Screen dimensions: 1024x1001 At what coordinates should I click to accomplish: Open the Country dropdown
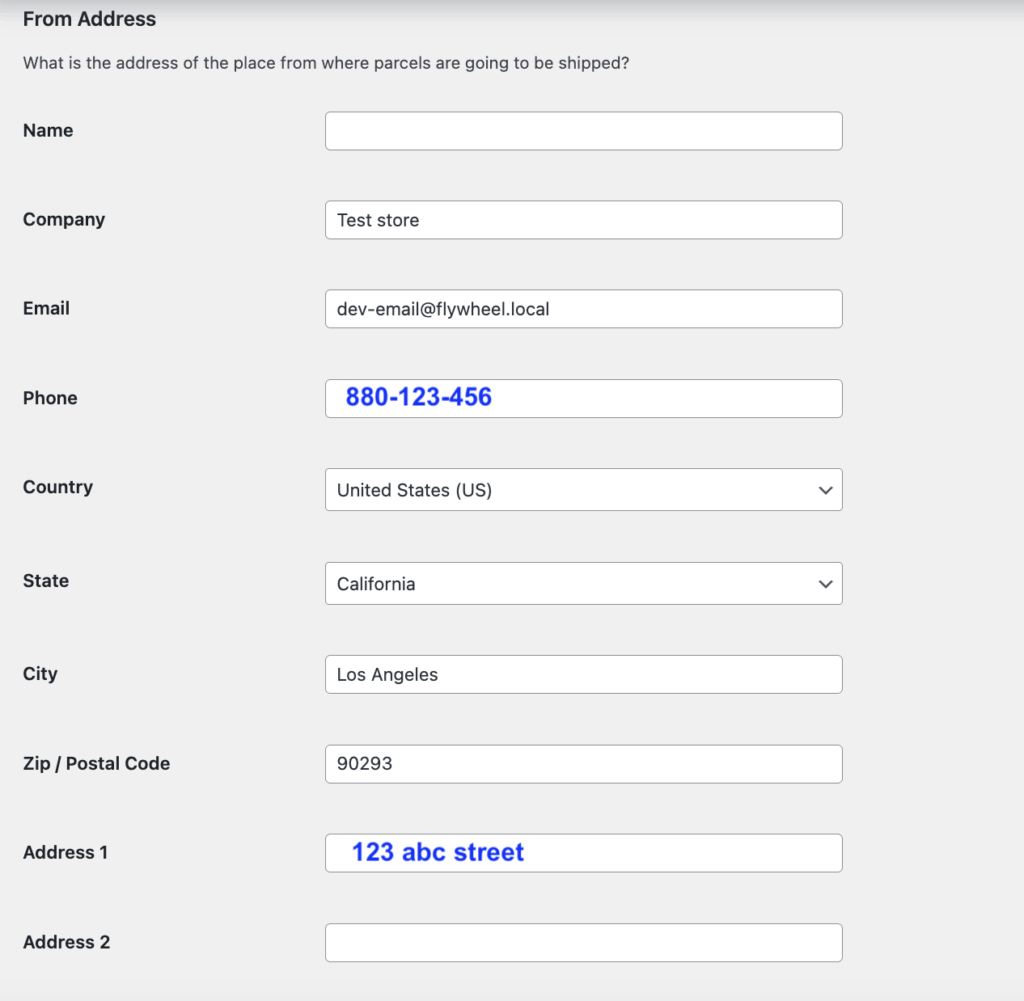(583, 490)
